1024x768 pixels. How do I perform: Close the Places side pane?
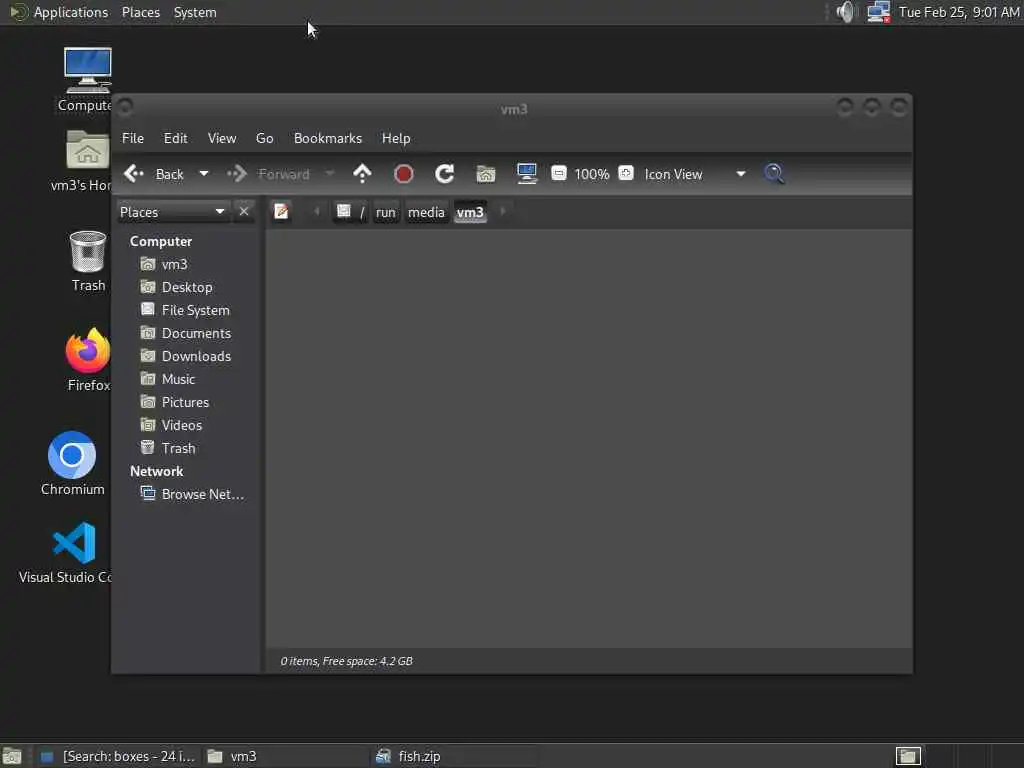244,212
